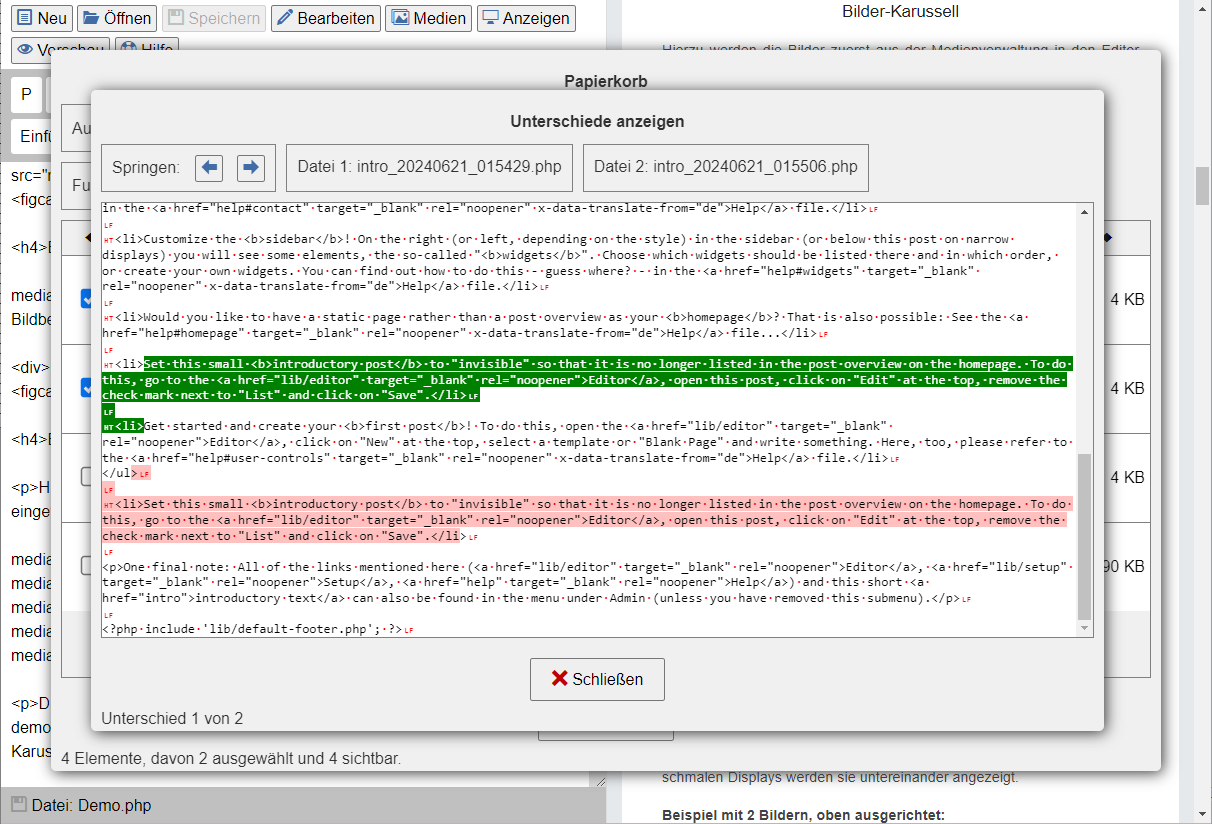This screenshot has width=1212, height=824.
Task: Open a file with Öffnen
Action: click(x=116, y=18)
